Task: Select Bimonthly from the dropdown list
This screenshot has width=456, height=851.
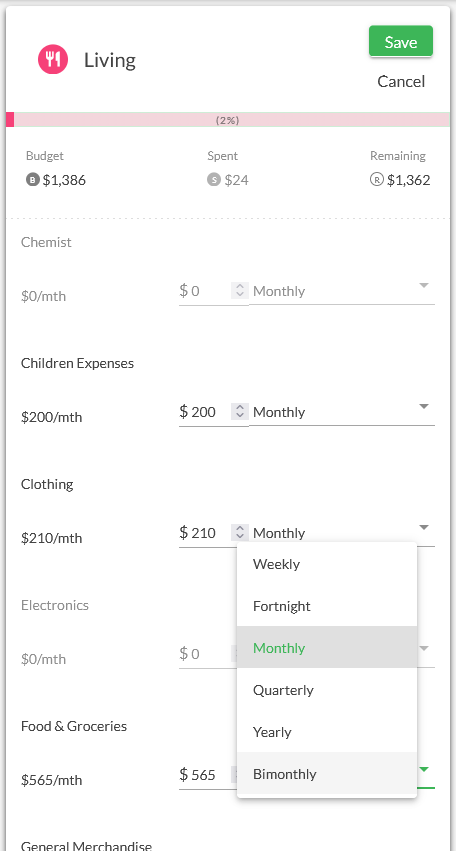Action: [327, 773]
